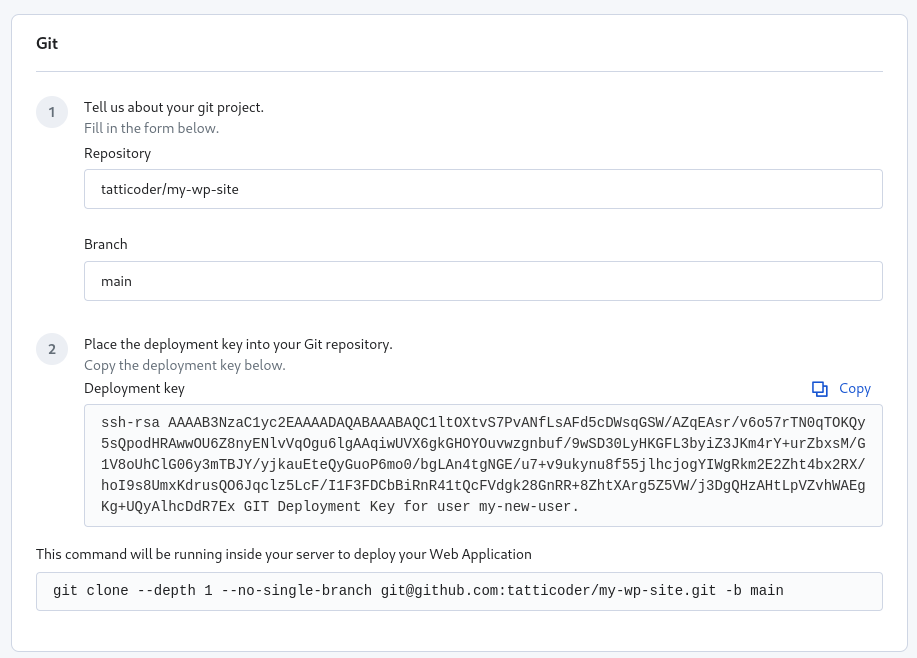This screenshot has height=658, width=917.
Task: Click "Tell us about your git project" text
Action: click(x=174, y=108)
